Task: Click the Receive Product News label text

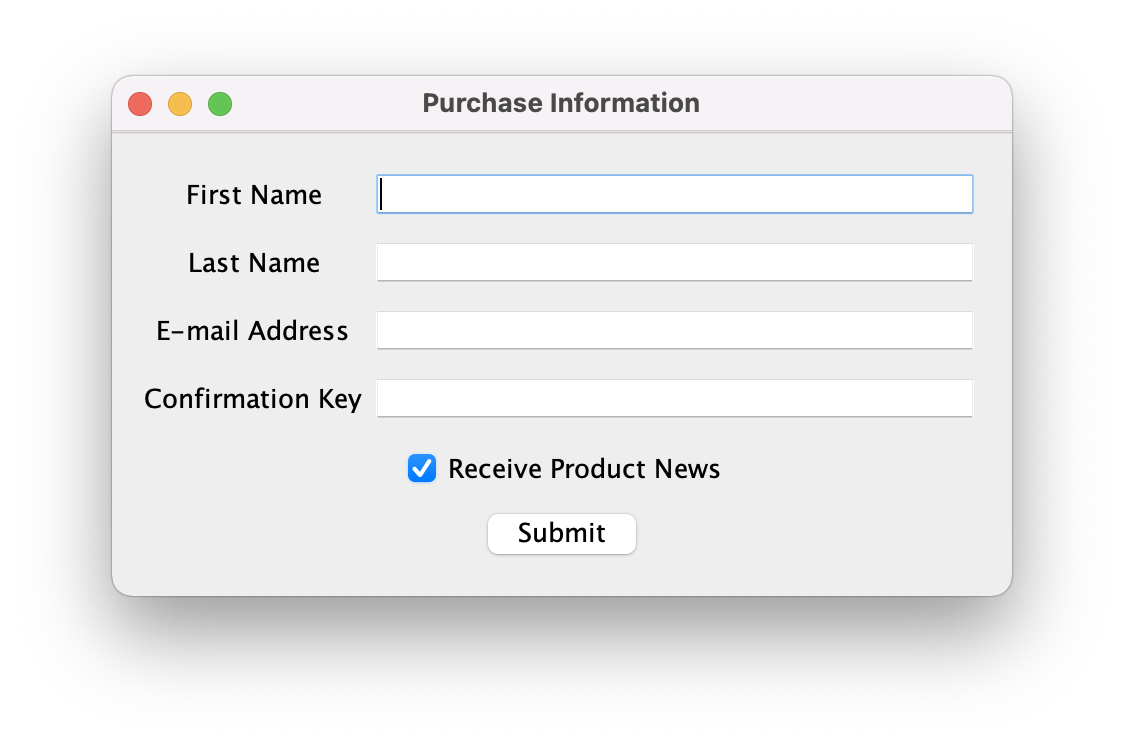Action: [x=584, y=469]
